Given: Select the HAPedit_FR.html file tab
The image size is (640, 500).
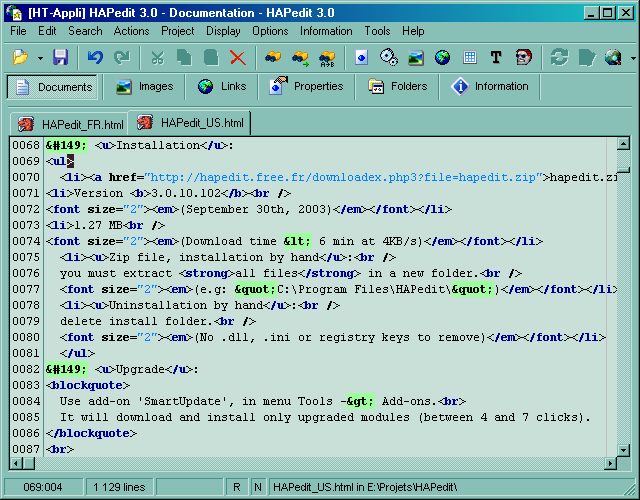Looking at the screenshot, I should tap(70, 124).
